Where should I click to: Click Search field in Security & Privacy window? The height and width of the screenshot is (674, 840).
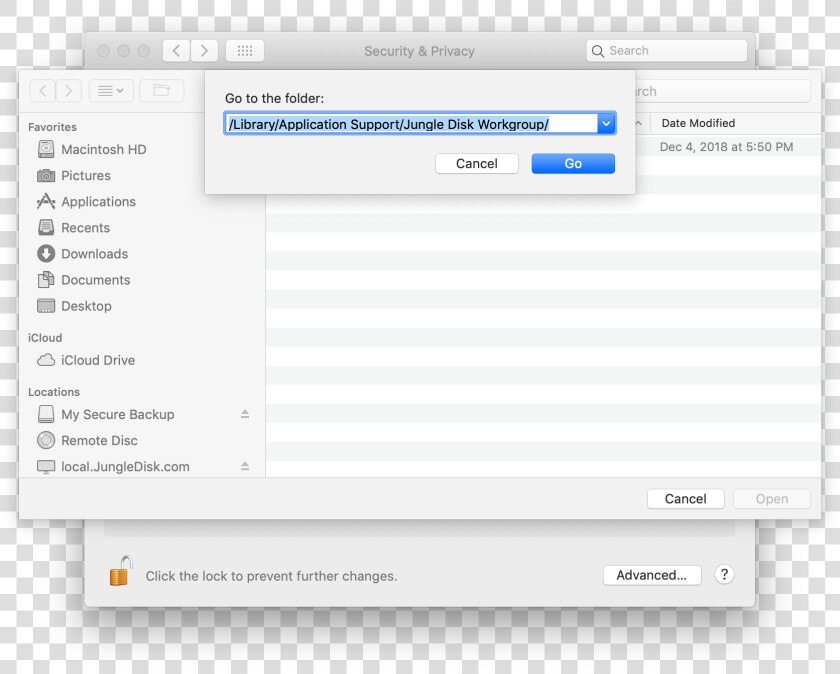(x=666, y=51)
